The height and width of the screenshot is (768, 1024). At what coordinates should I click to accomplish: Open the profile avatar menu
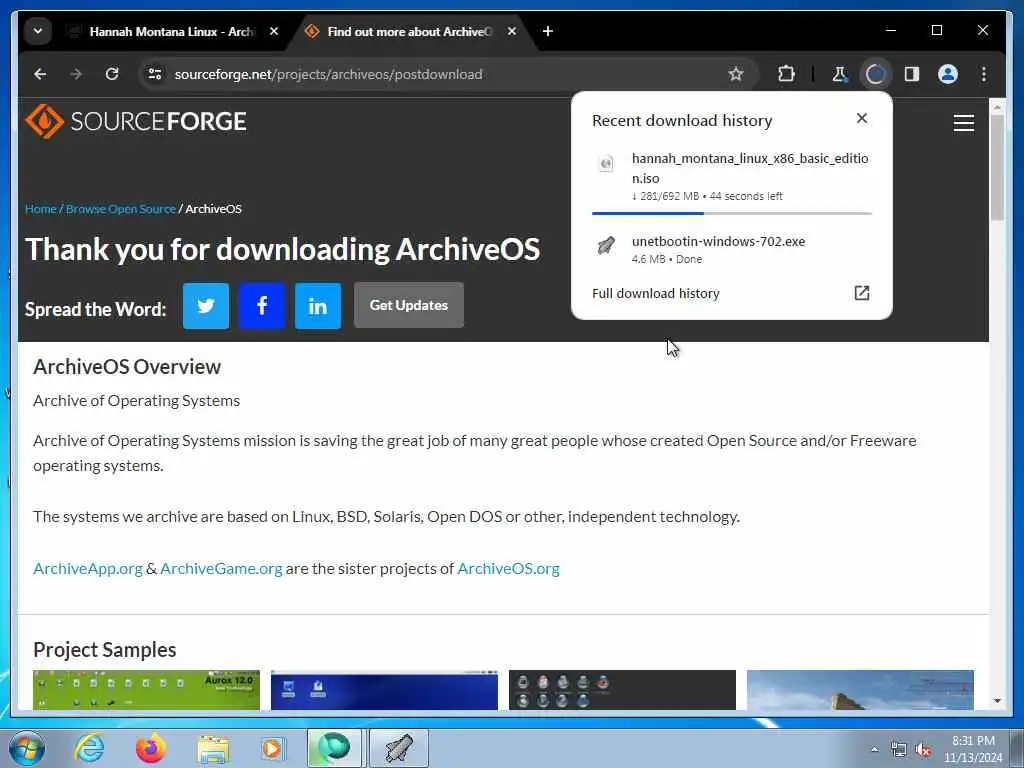(x=948, y=74)
